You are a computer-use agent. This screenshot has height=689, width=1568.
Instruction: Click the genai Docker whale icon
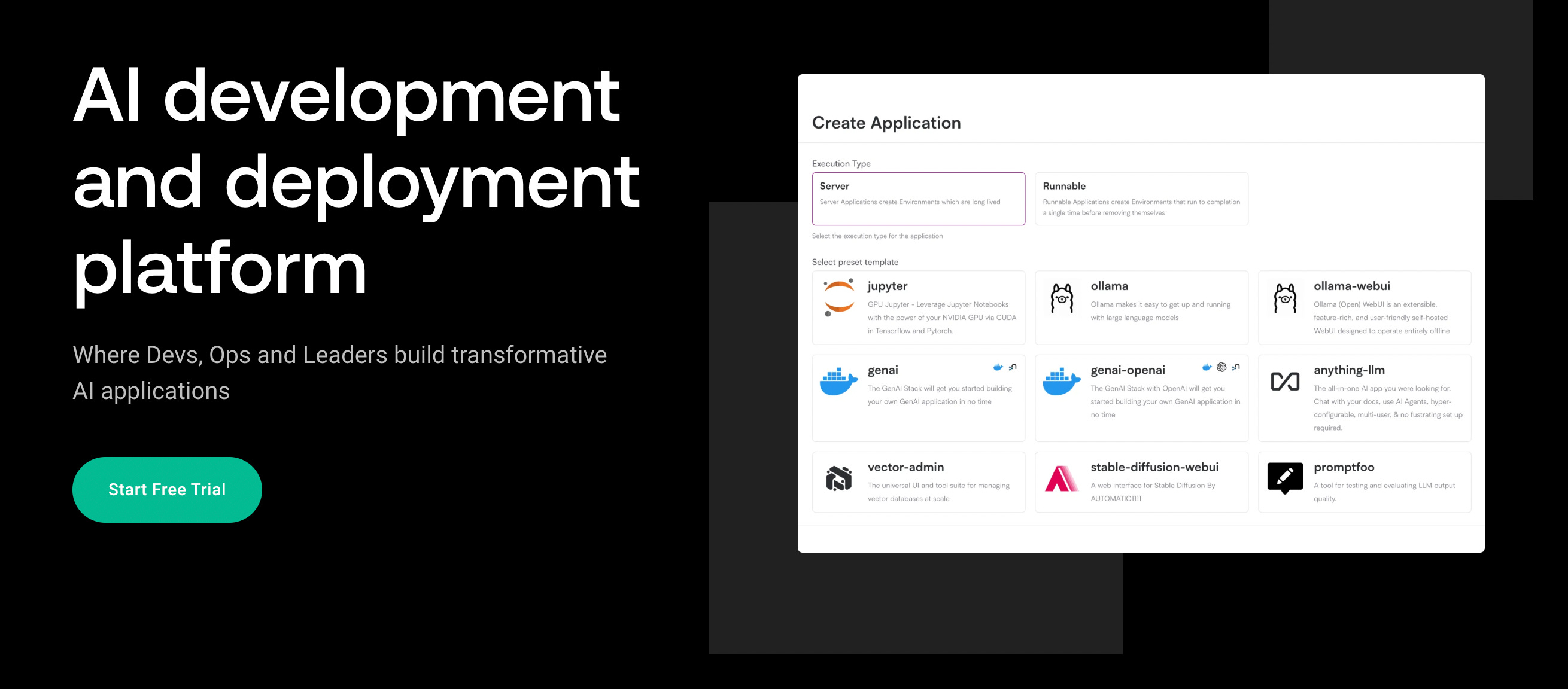pyautogui.click(x=839, y=382)
